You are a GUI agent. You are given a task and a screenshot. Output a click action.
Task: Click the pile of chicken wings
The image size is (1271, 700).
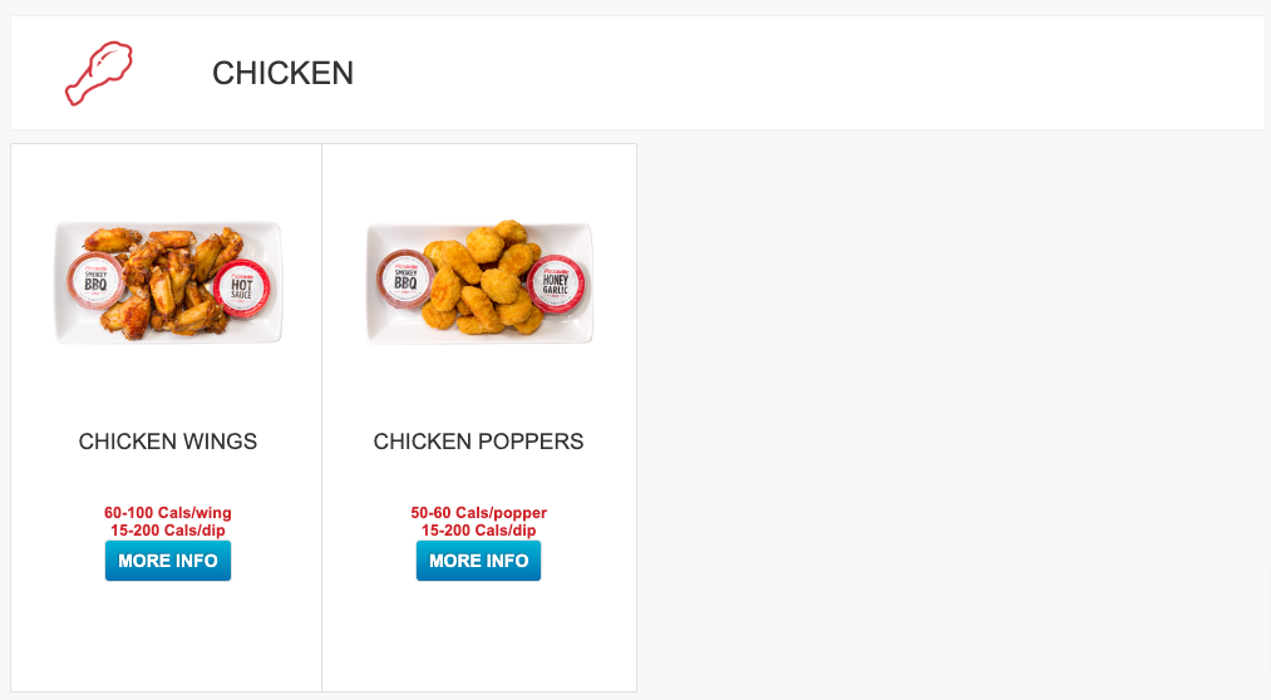pos(170,280)
